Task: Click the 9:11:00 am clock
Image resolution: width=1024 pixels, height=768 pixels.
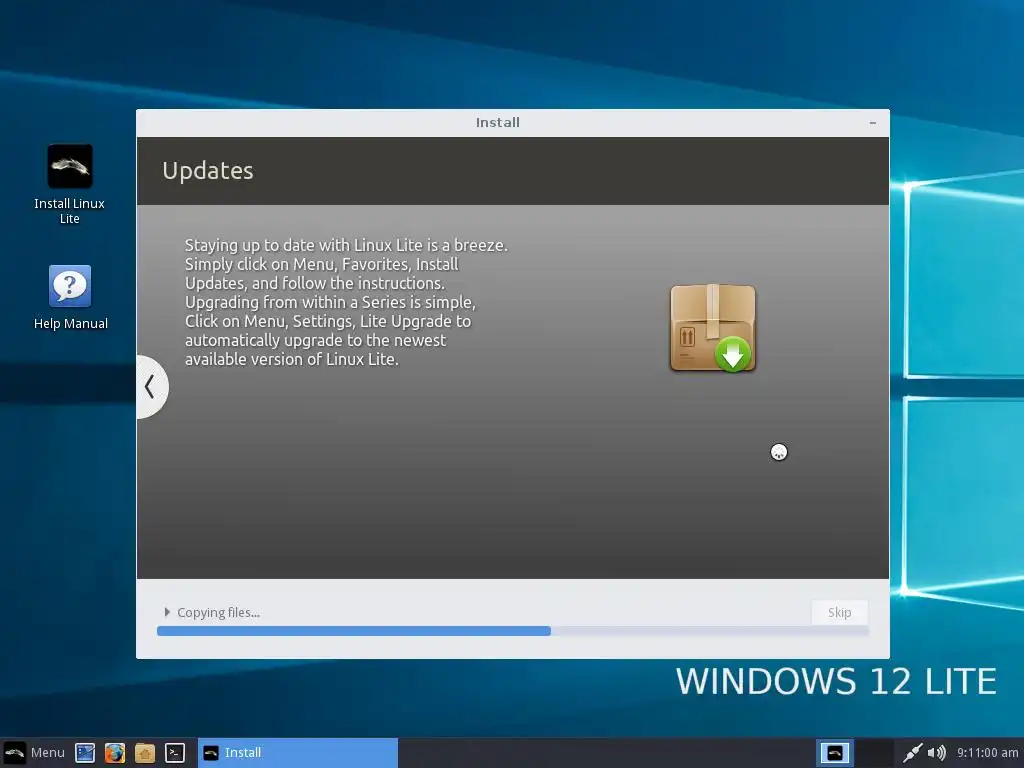Action: [x=987, y=753]
